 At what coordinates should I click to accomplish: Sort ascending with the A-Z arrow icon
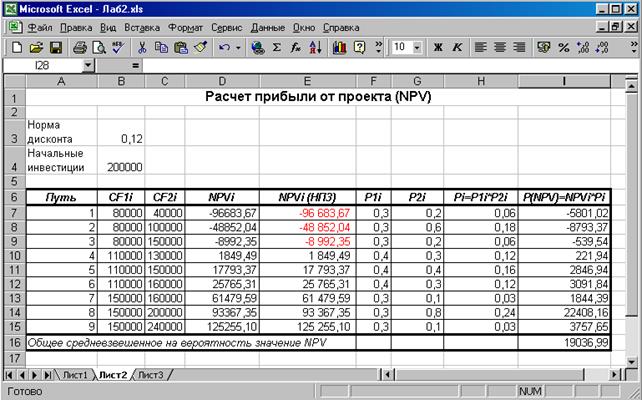pos(315,47)
